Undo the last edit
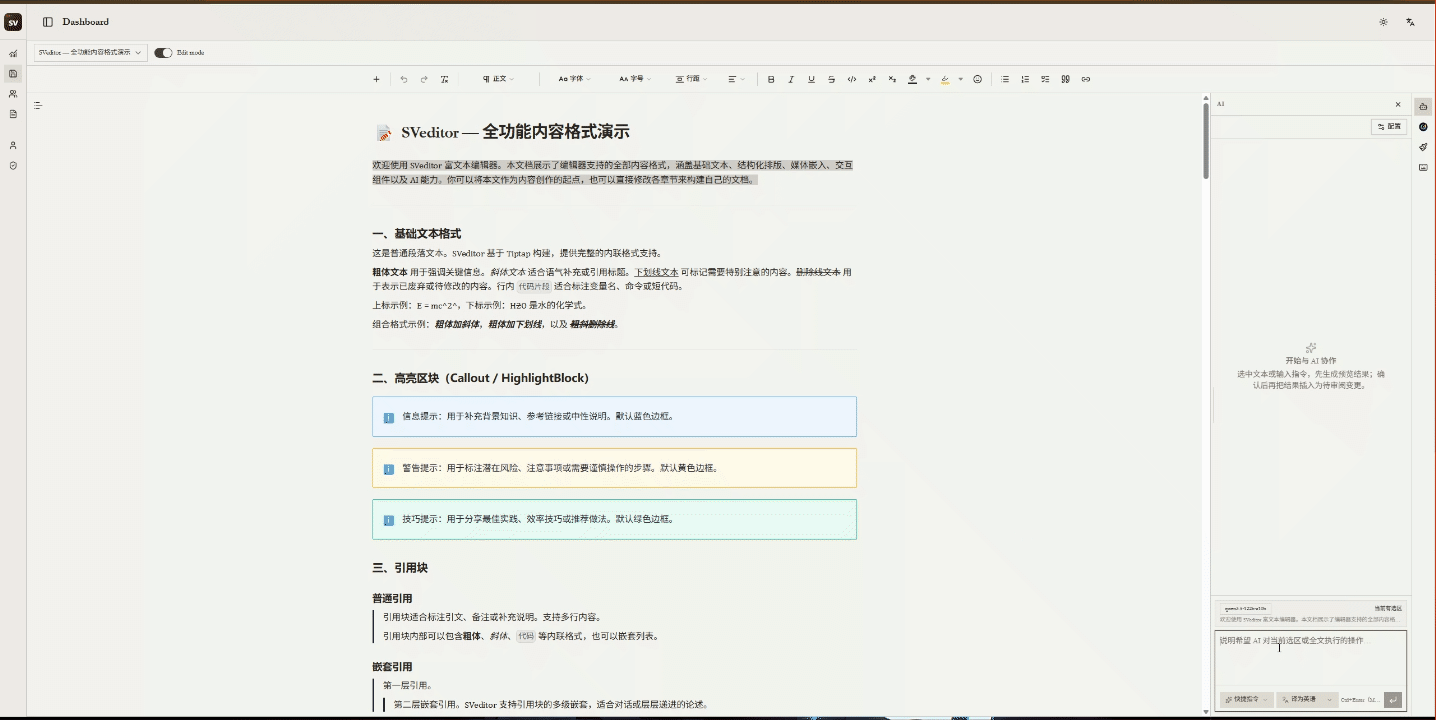This screenshot has width=1436, height=720. tap(404, 79)
